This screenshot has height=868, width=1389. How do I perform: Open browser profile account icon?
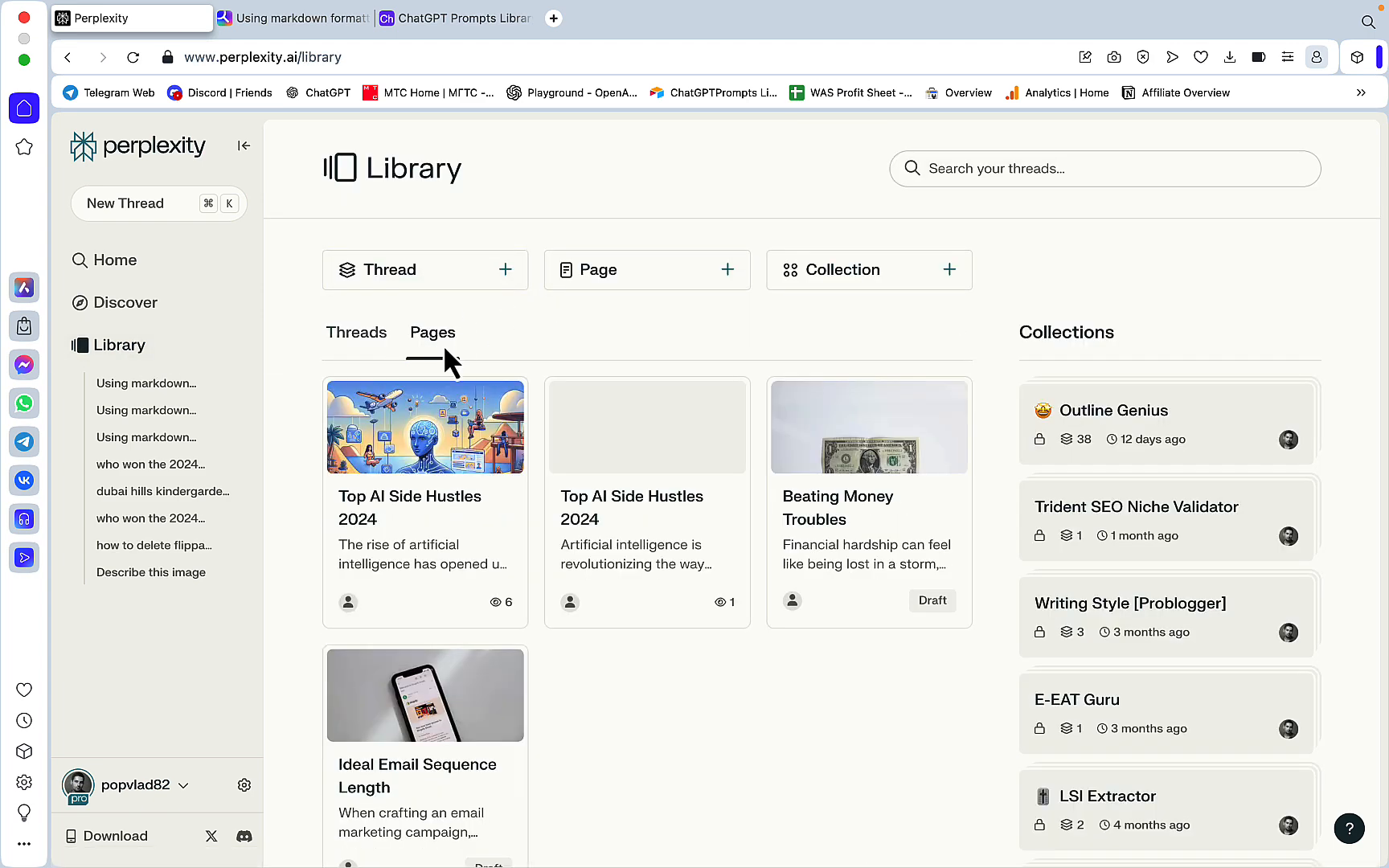[1317, 57]
